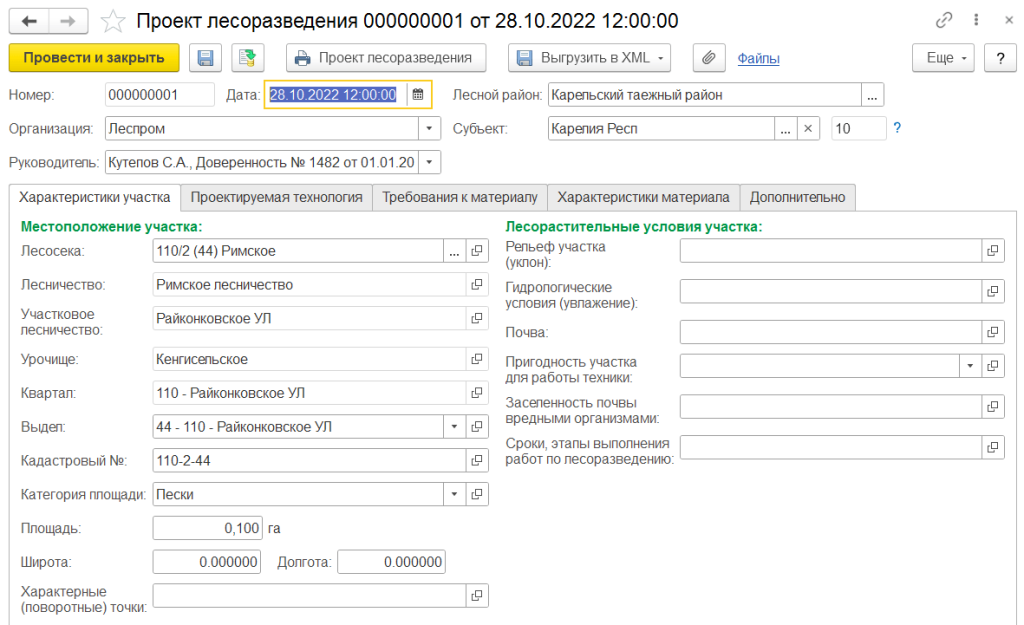Close the document window
This screenshot has height=625, width=1024.
(1009, 20)
